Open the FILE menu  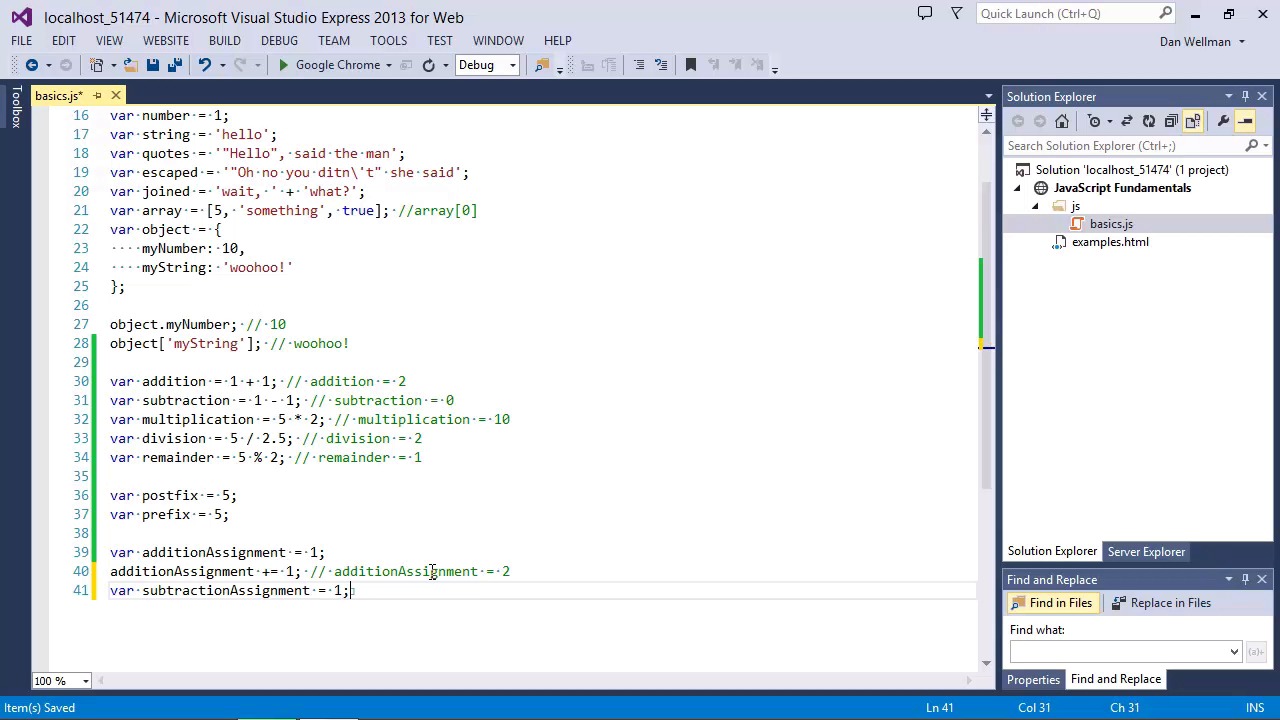(21, 41)
